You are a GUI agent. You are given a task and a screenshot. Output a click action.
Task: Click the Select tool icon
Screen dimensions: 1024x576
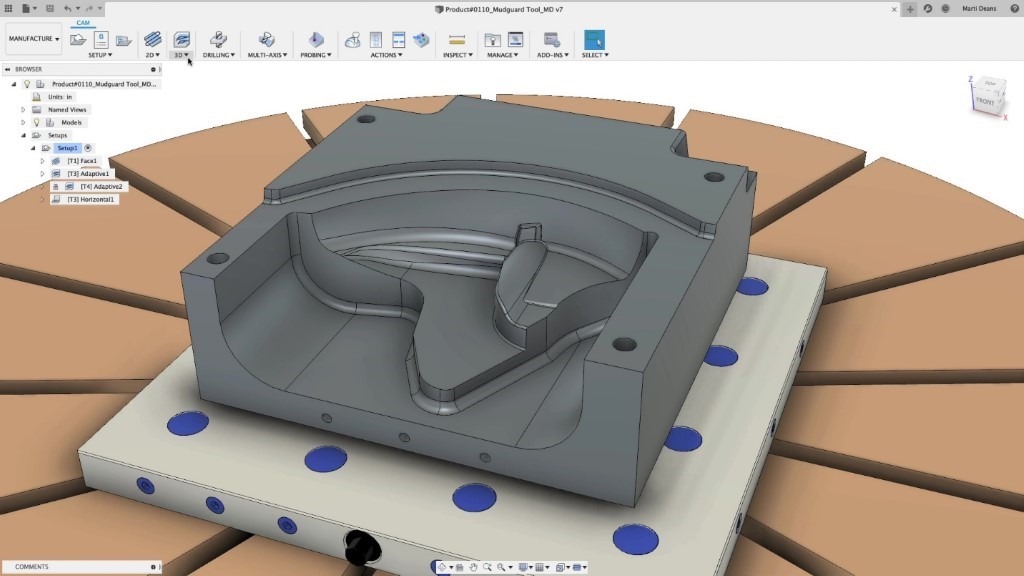(x=594, y=40)
